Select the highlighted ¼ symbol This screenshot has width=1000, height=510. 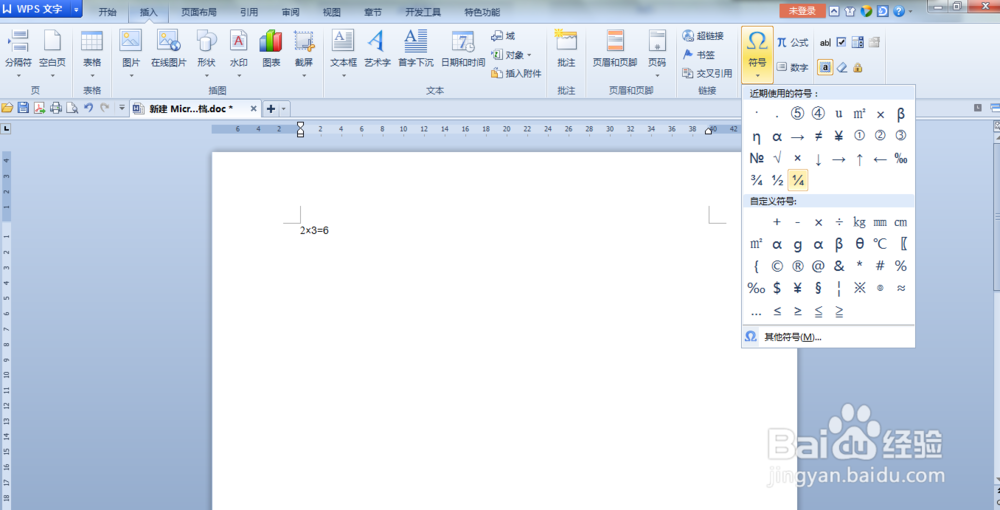tap(798, 181)
